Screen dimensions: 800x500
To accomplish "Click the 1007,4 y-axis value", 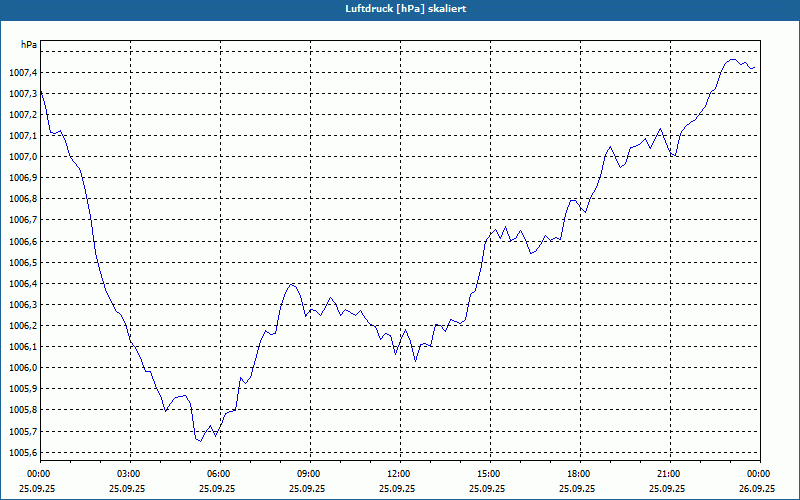I will (x=23, y=73).
